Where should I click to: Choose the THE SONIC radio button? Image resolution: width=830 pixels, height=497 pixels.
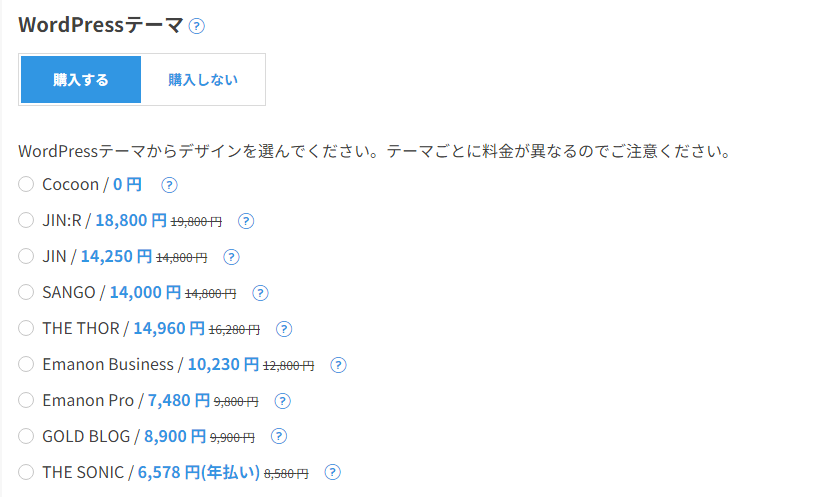click(x=26, y=472)
